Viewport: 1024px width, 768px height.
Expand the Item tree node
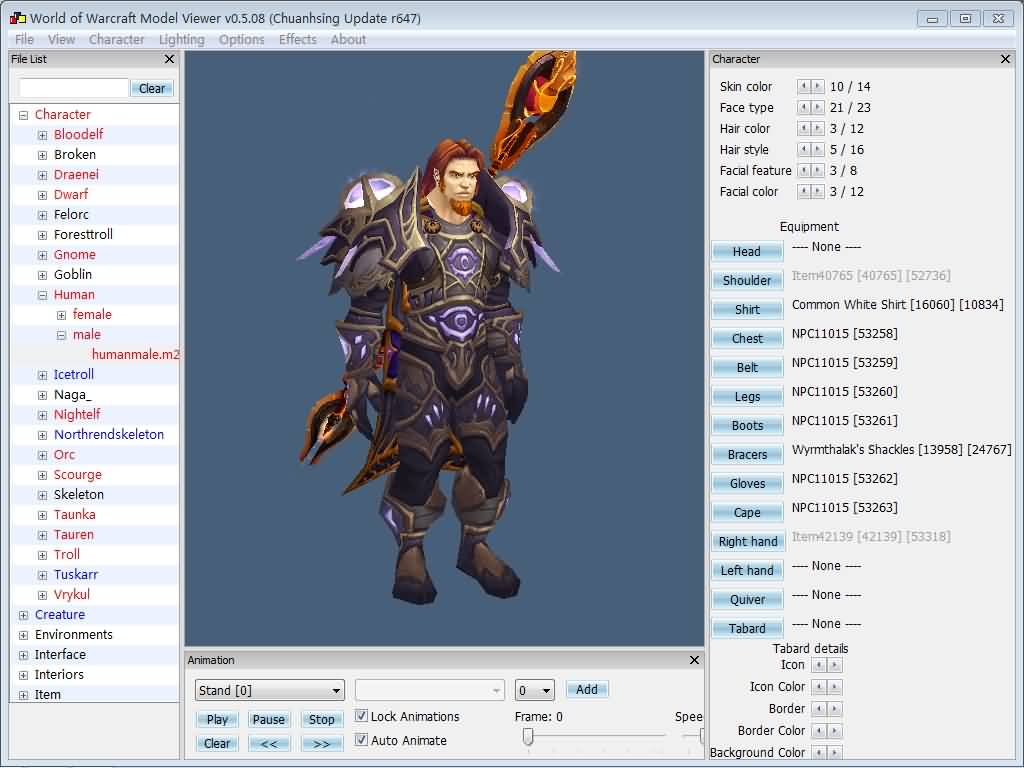(24, 695)
